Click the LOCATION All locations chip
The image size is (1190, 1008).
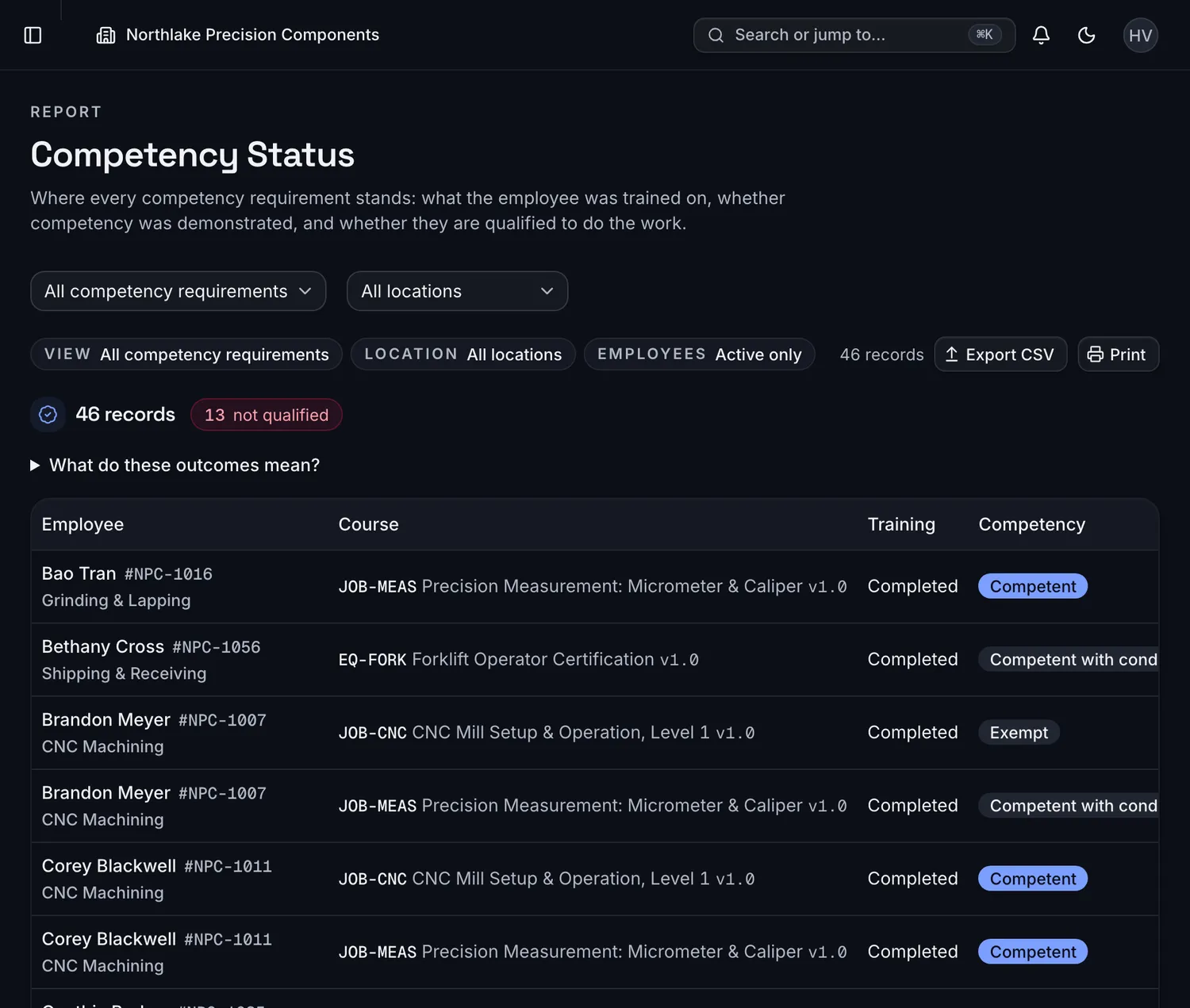[463, 355]
